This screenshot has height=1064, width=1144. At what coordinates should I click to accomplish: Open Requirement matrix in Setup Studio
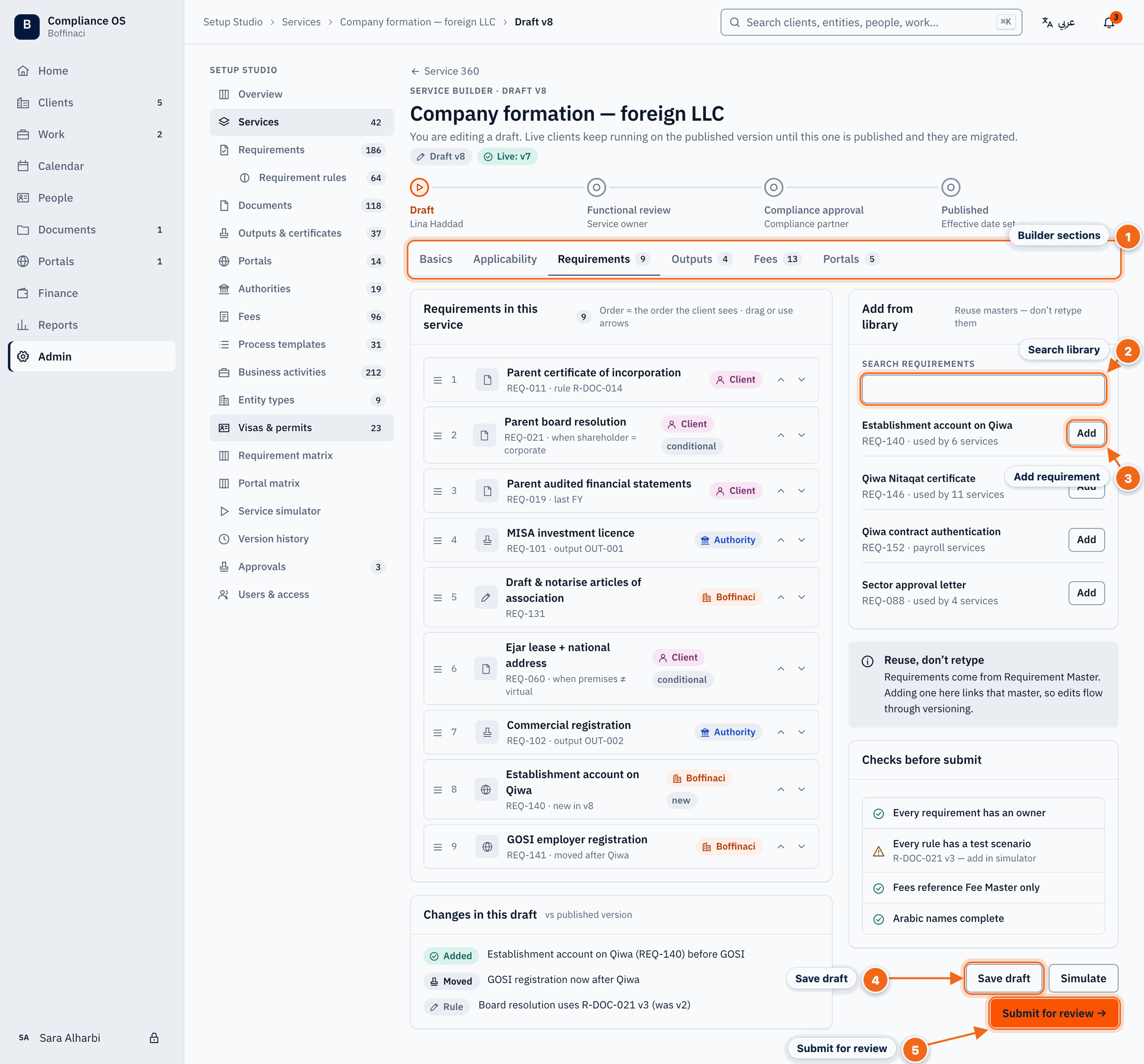click(302, 456)
